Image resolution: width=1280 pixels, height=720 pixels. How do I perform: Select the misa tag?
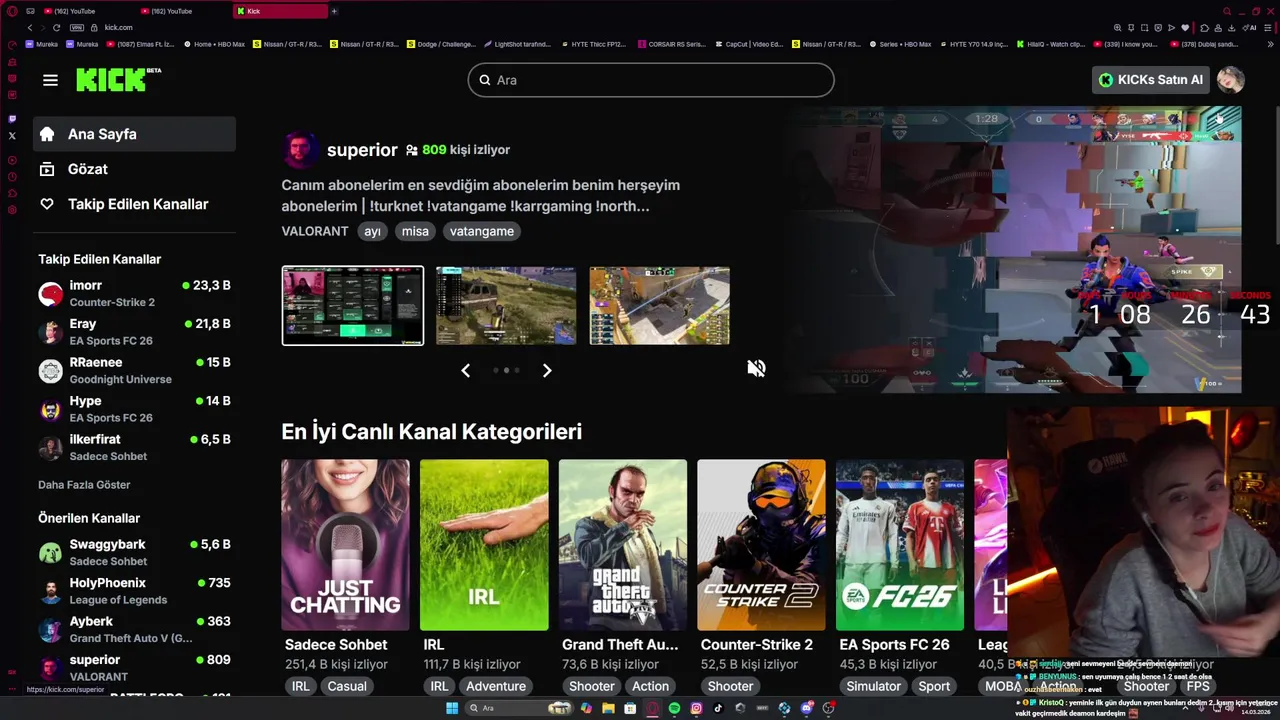point(415,231)
